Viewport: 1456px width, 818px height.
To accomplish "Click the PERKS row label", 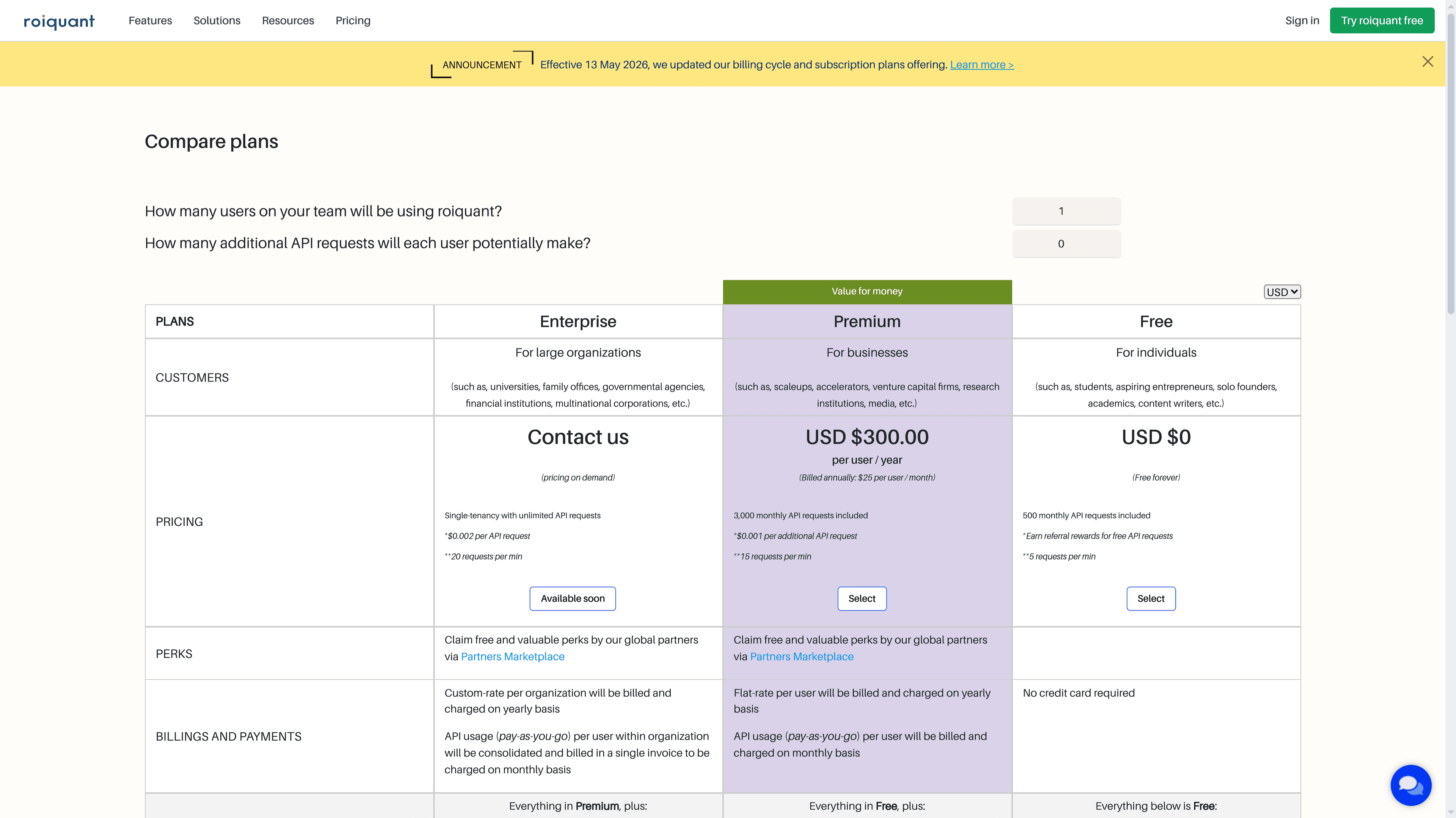I will 174,653.
